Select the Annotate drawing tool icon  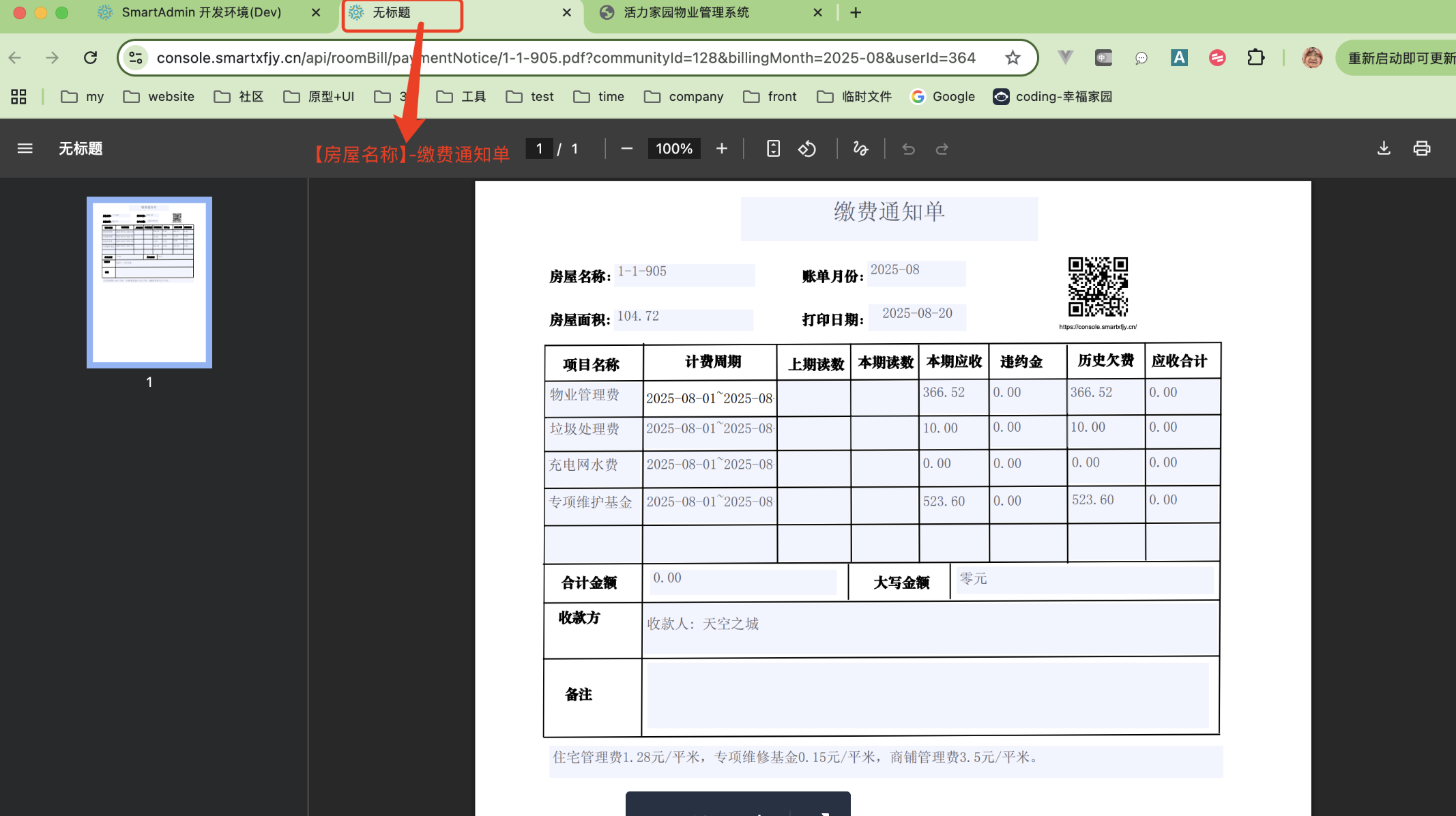860,148
